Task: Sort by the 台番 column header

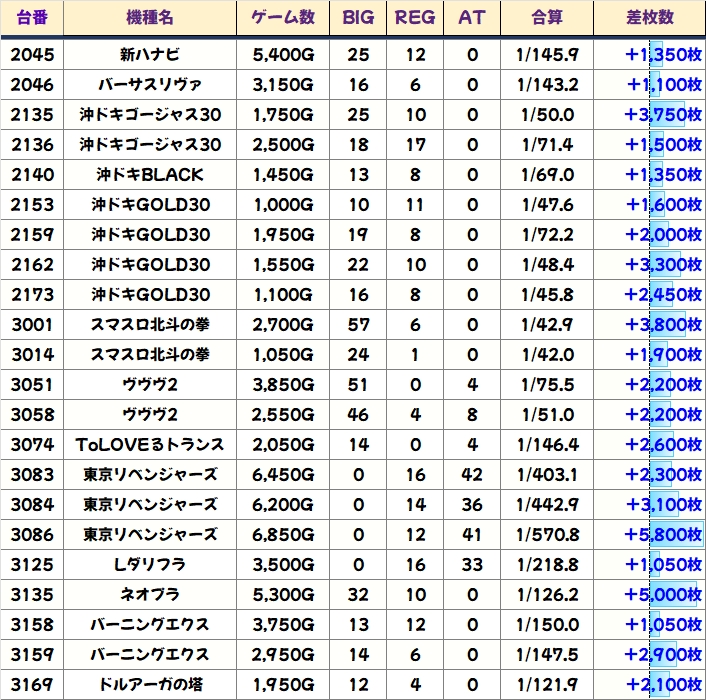Action: point(32,18)
